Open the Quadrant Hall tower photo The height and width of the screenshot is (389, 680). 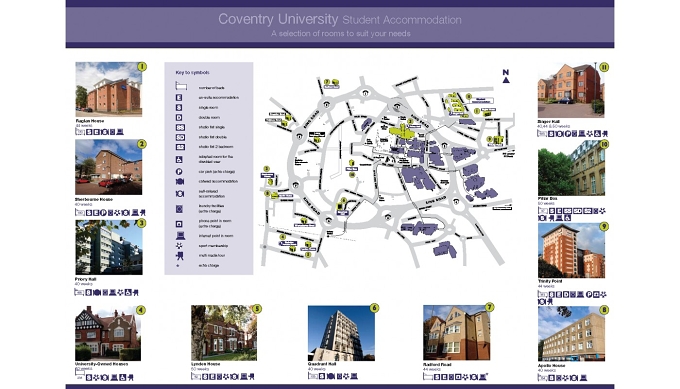[341, 333]
